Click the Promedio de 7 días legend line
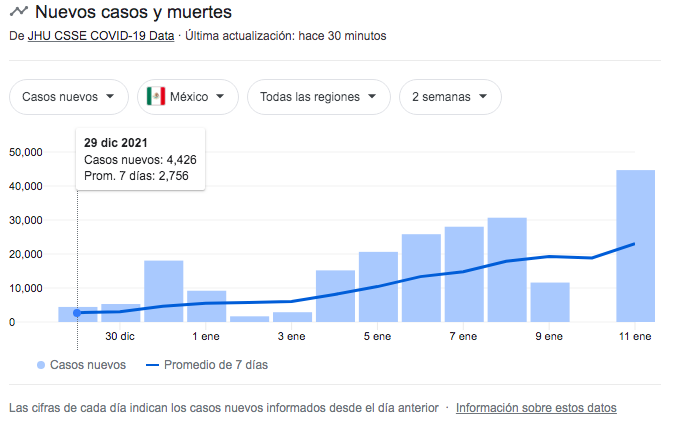 pos(152,365)
